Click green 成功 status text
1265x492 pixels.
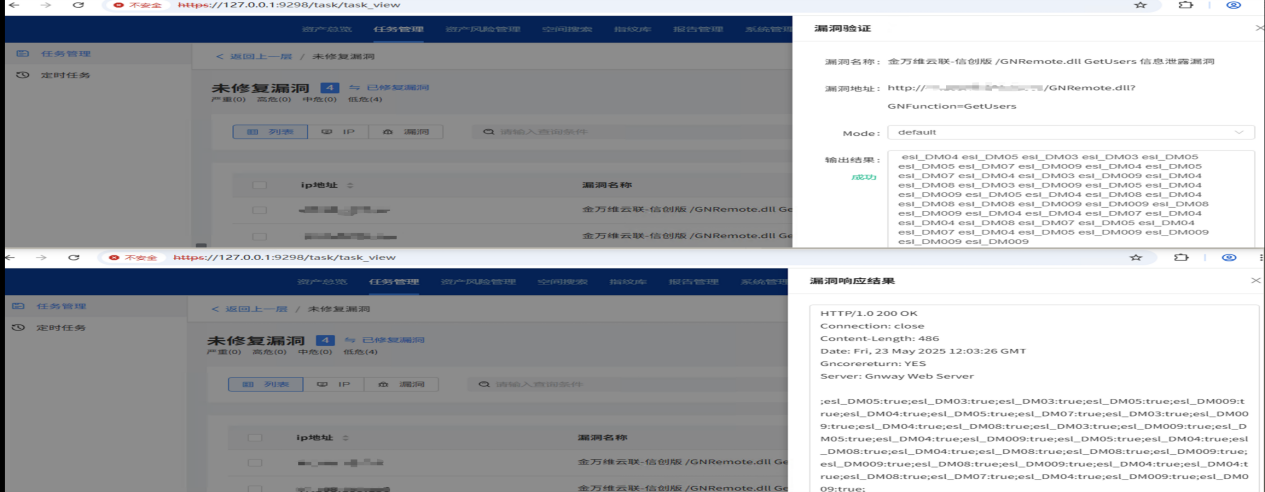coord(863,177)
